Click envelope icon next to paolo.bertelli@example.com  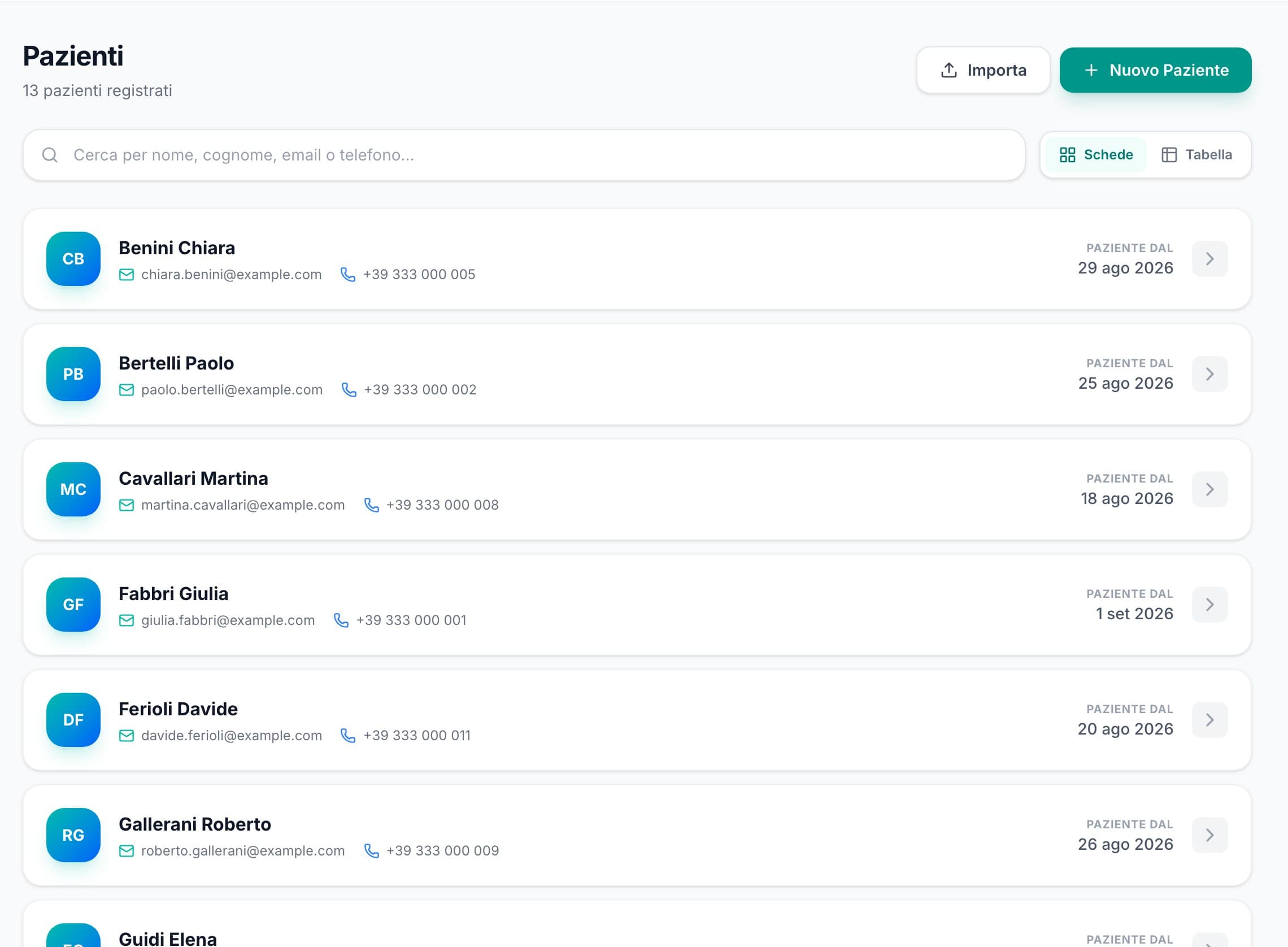pyautogui.click(x=127, y=390)
